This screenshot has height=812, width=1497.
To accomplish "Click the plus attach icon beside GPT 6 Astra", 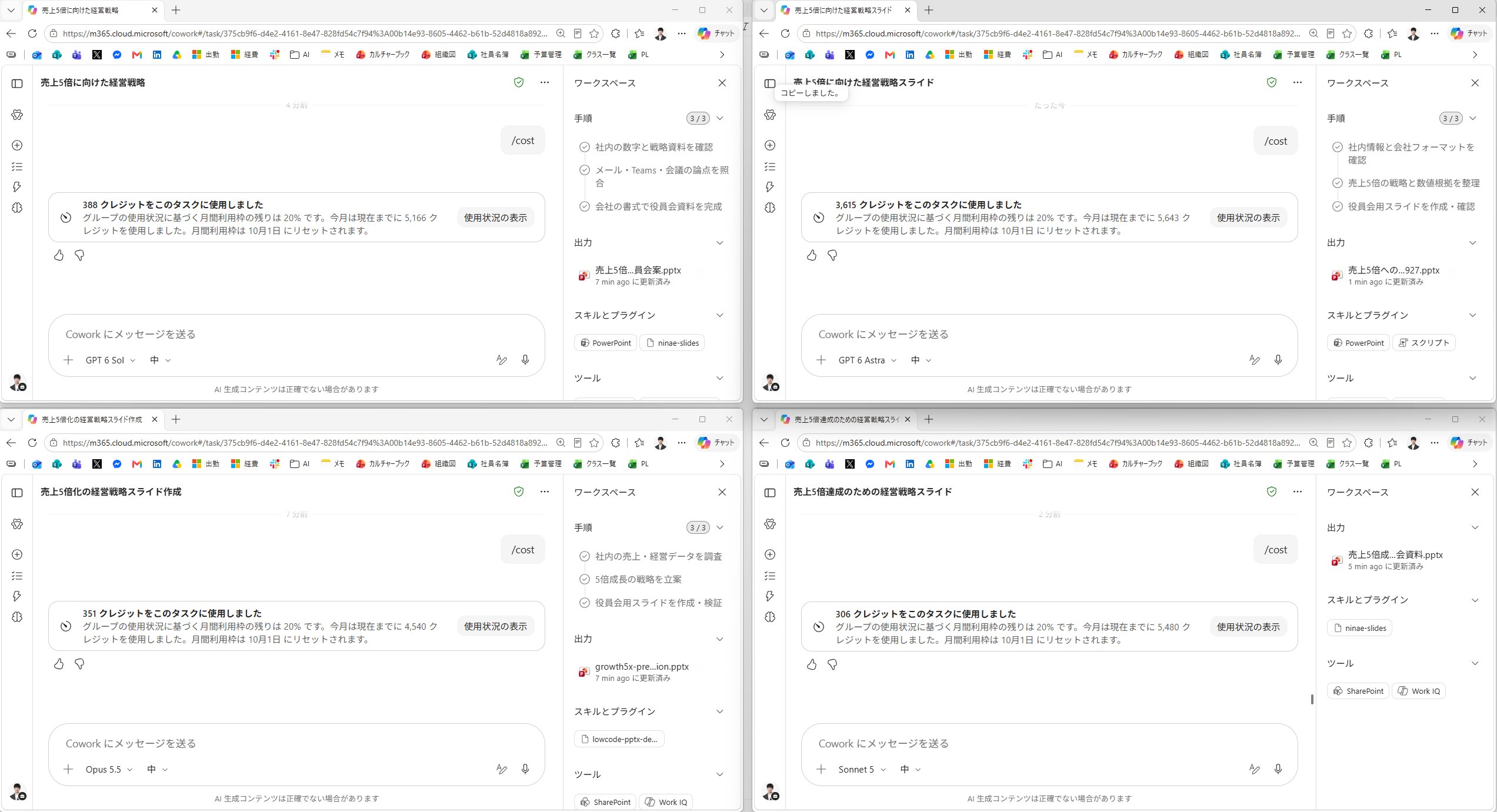I will point(821,360).
